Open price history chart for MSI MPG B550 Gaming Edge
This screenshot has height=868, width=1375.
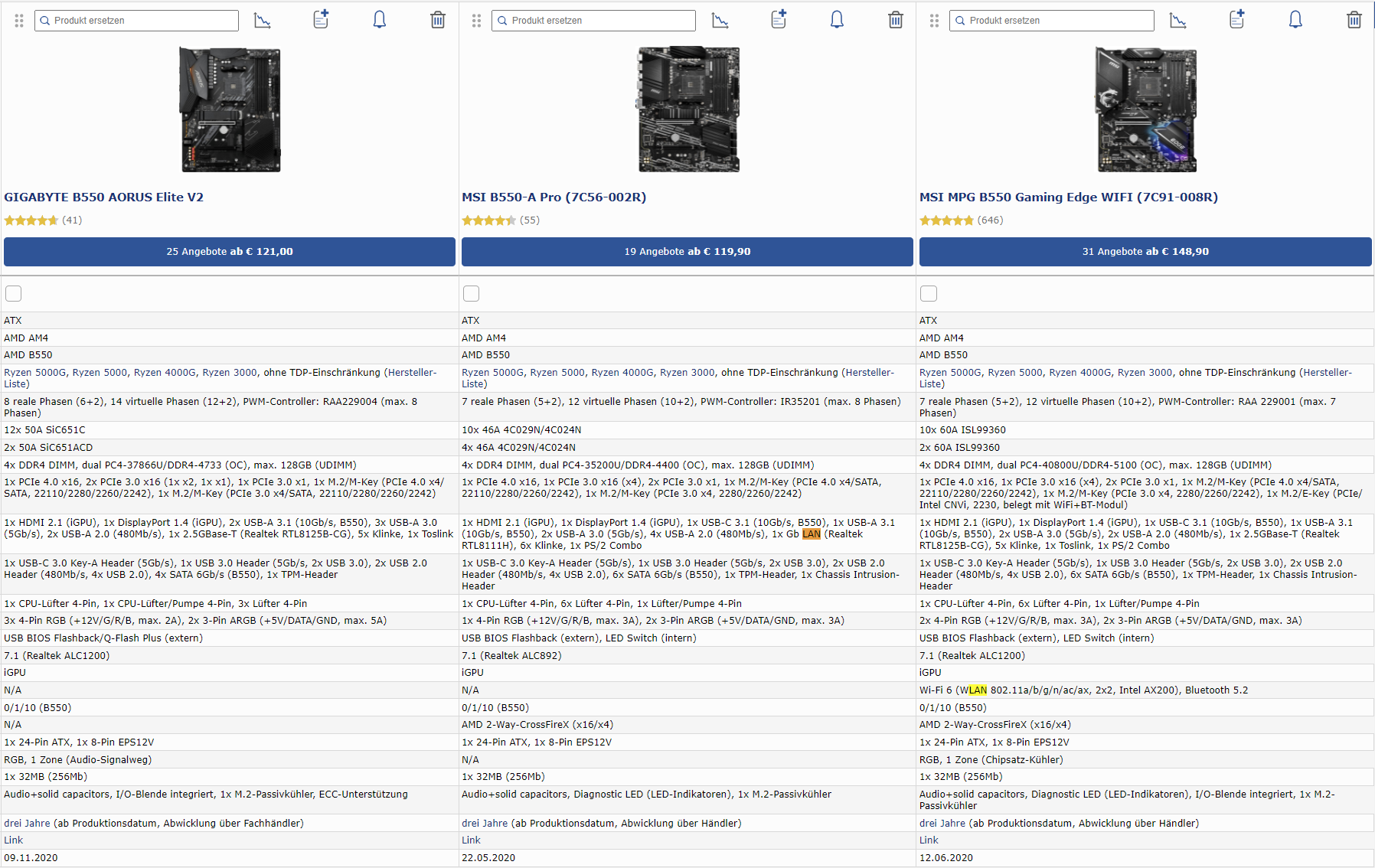coord(1178,20)
